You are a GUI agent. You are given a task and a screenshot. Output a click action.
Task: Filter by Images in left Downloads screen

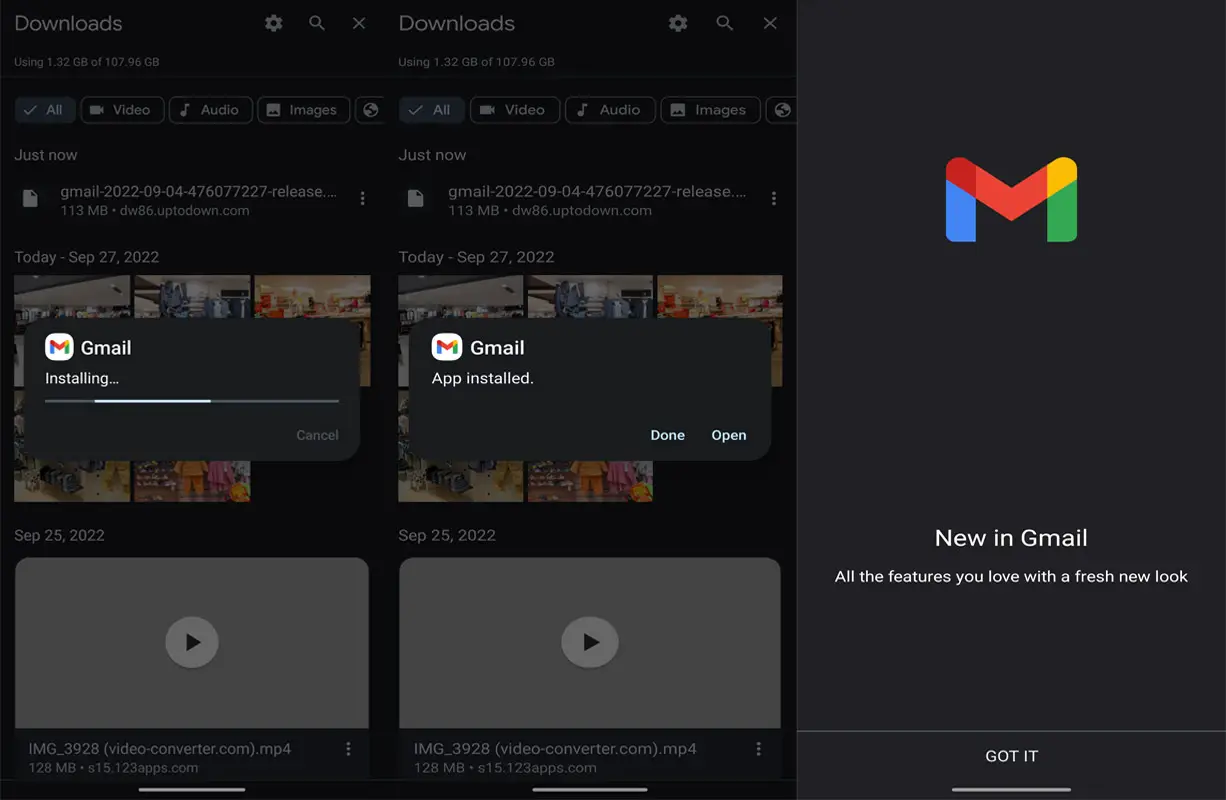click(304, 110)
